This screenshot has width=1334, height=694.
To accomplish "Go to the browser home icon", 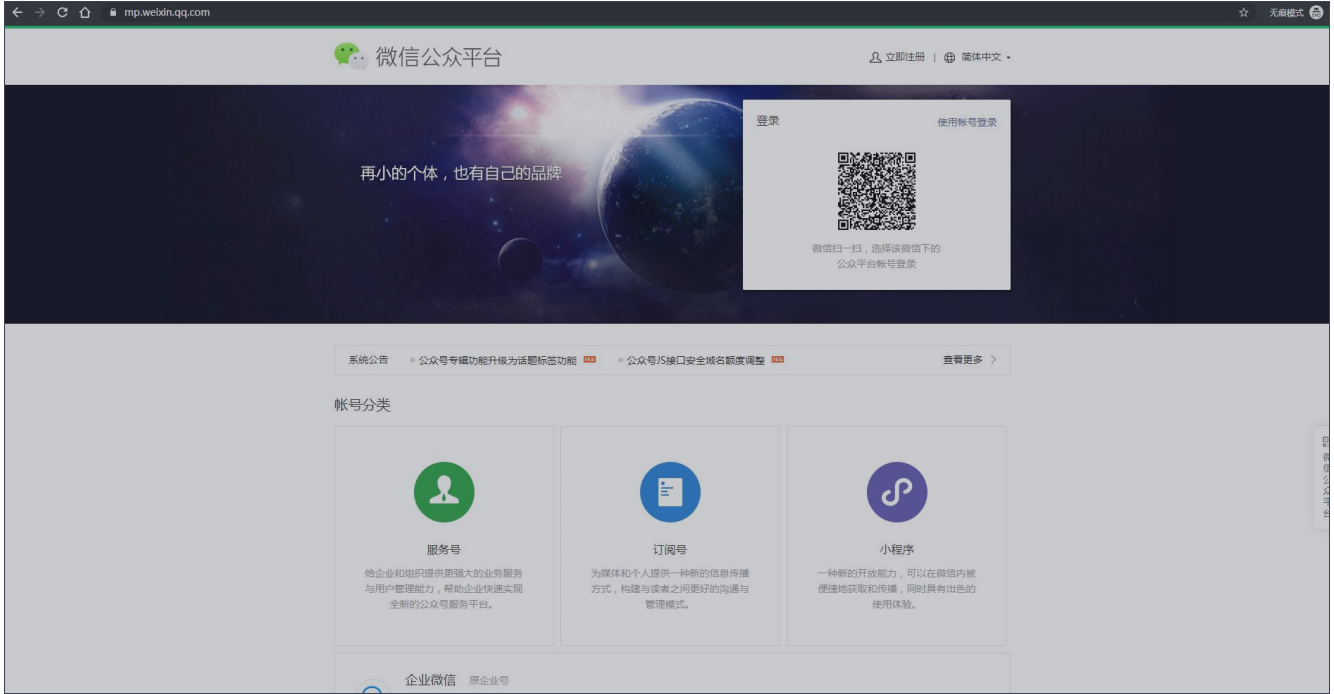I will [x=85, y=12].
